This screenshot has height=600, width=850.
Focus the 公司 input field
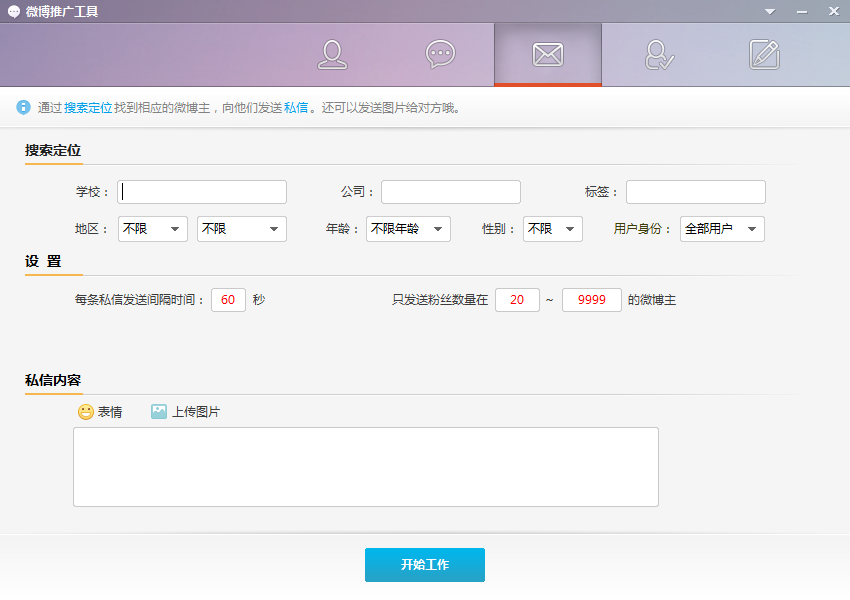click(451, 192)
